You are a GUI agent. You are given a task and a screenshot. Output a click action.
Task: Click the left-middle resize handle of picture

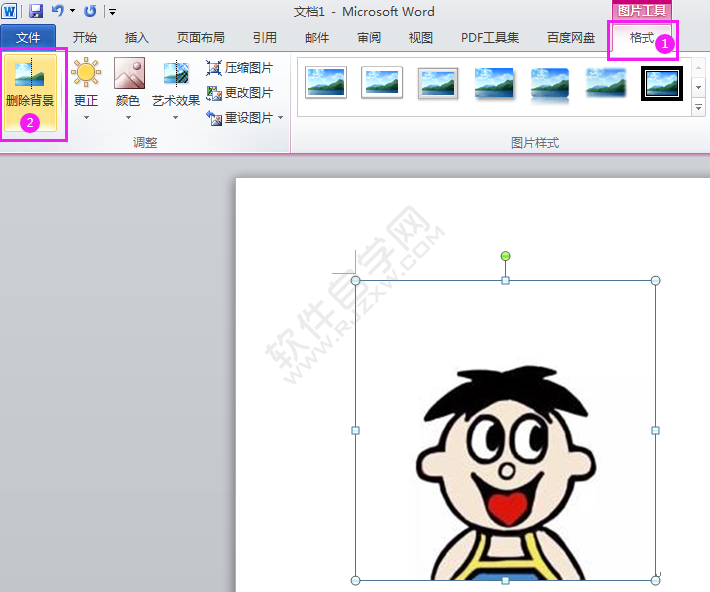point(355,430)
